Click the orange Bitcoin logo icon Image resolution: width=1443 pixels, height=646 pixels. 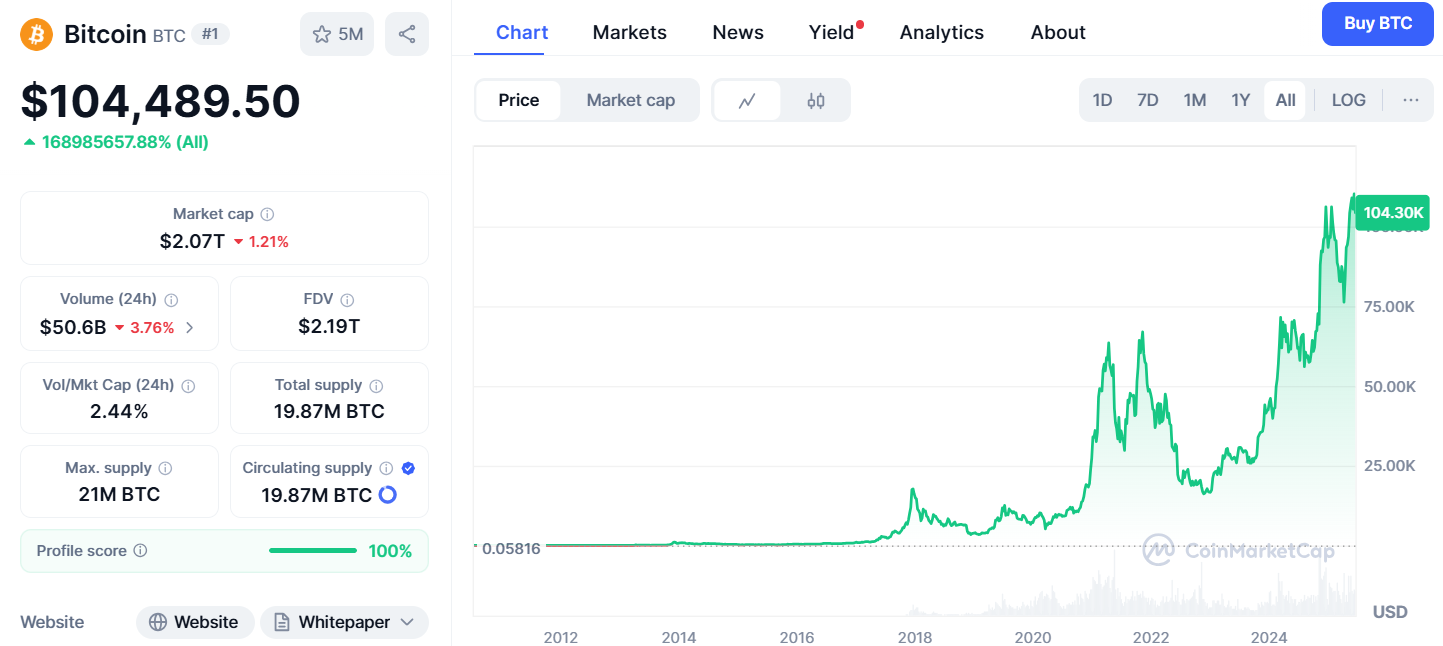point(37,34)
